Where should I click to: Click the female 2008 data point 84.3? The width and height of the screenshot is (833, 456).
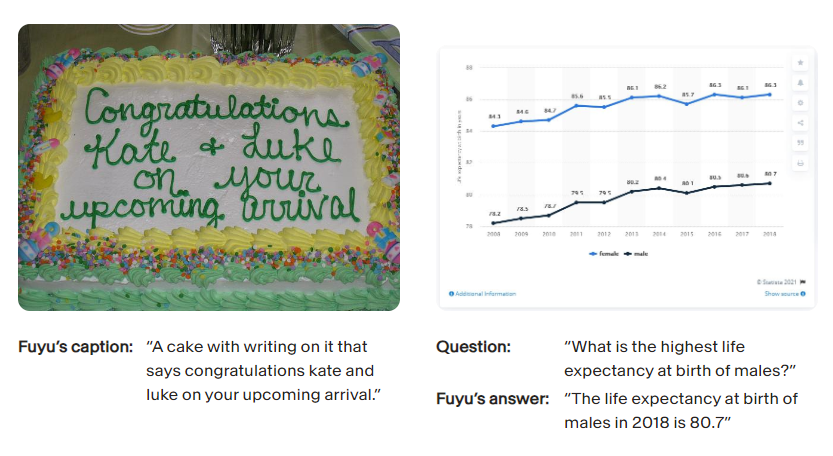tap(494, 126)
